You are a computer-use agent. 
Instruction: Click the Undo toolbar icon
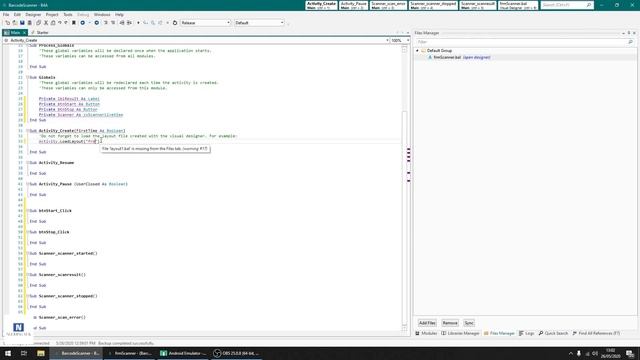pos(60,23)
